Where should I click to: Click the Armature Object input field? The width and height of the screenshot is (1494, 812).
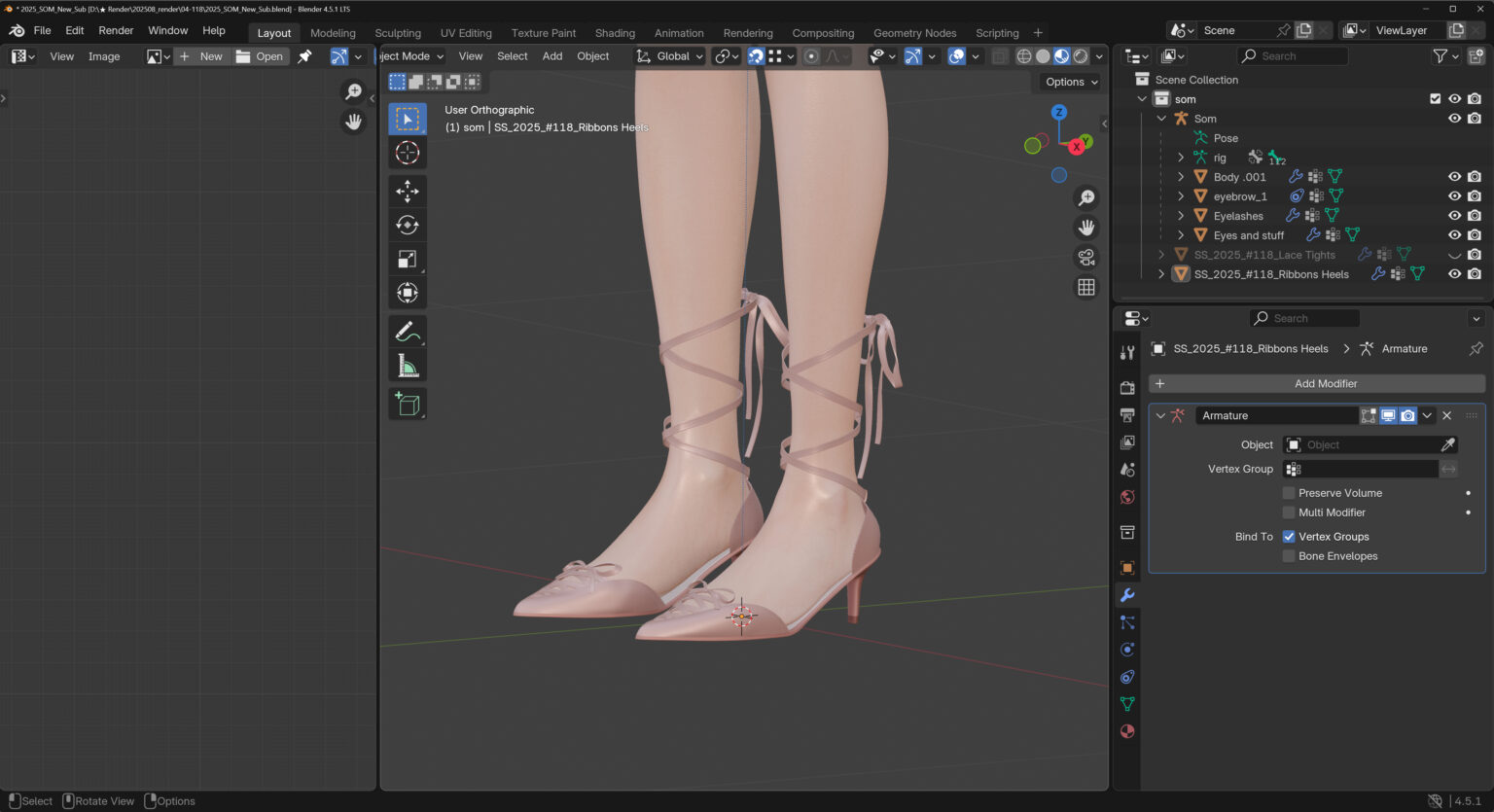pyautogui.click(x=1360, y=445)
